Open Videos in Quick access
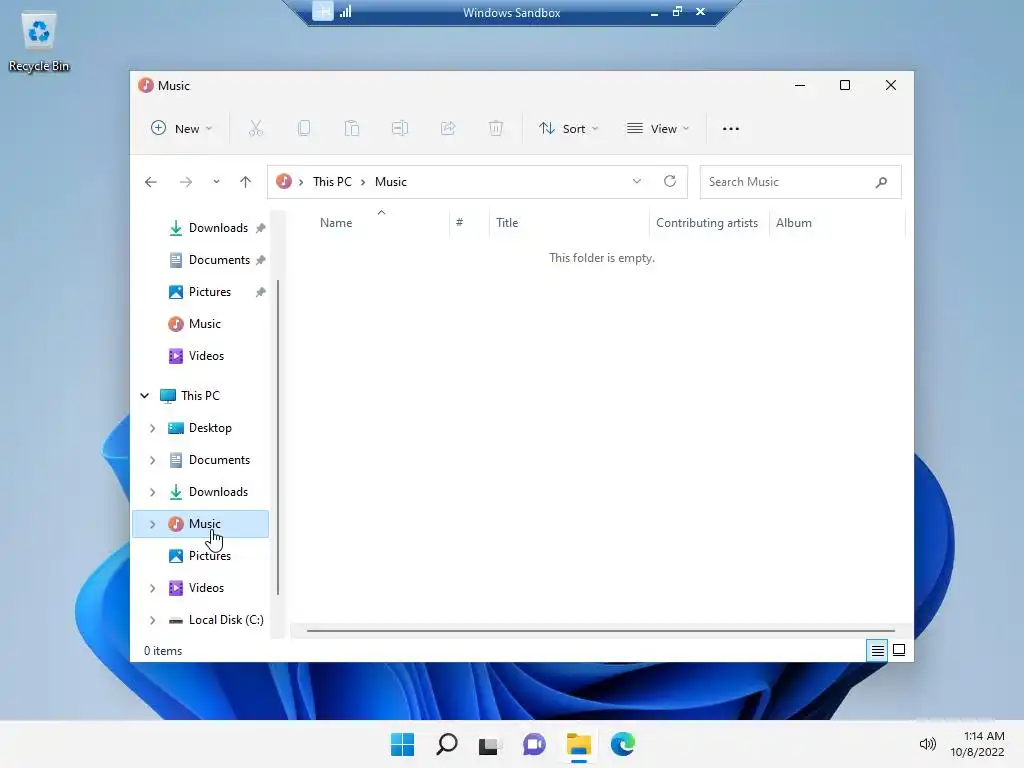 tap(206, 356)
